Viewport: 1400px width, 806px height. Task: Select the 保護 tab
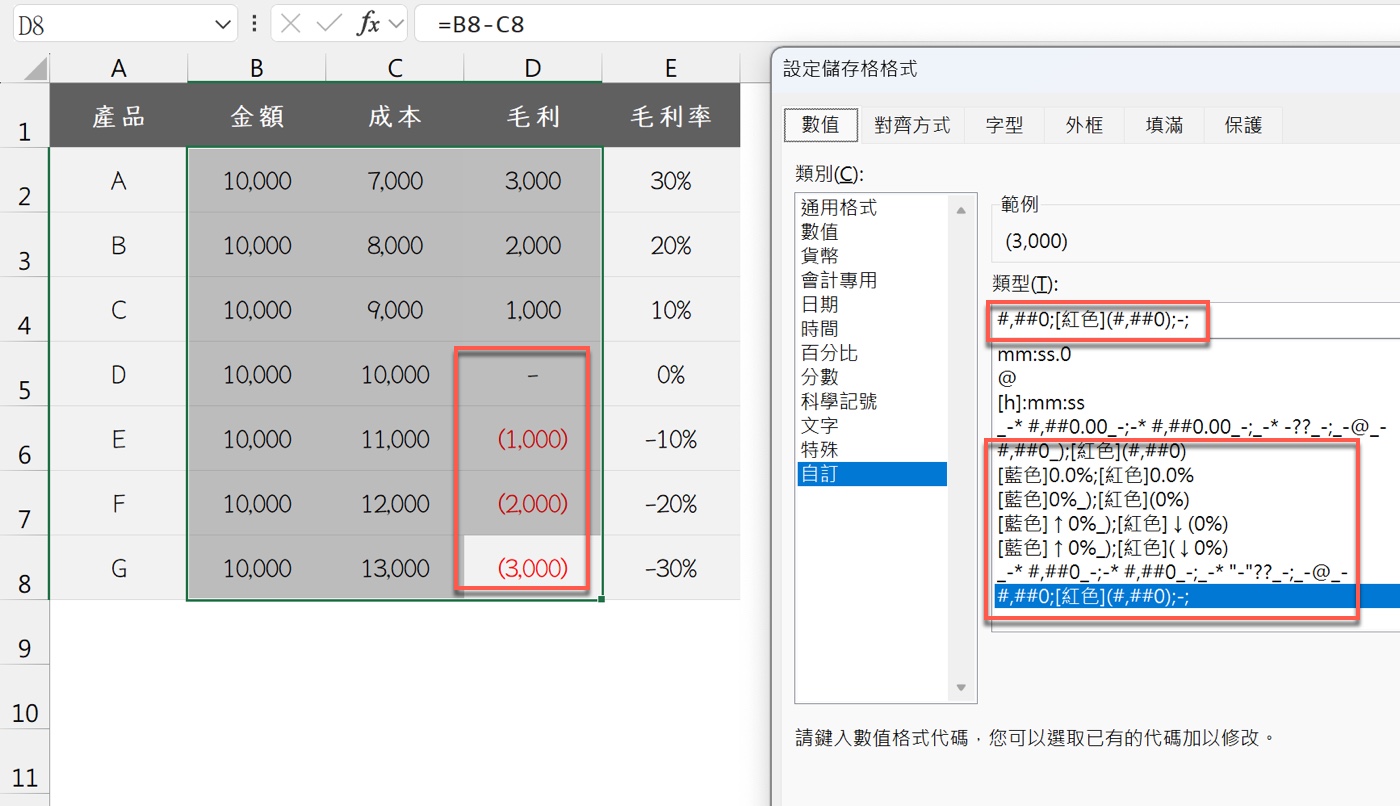point(1242,124)
